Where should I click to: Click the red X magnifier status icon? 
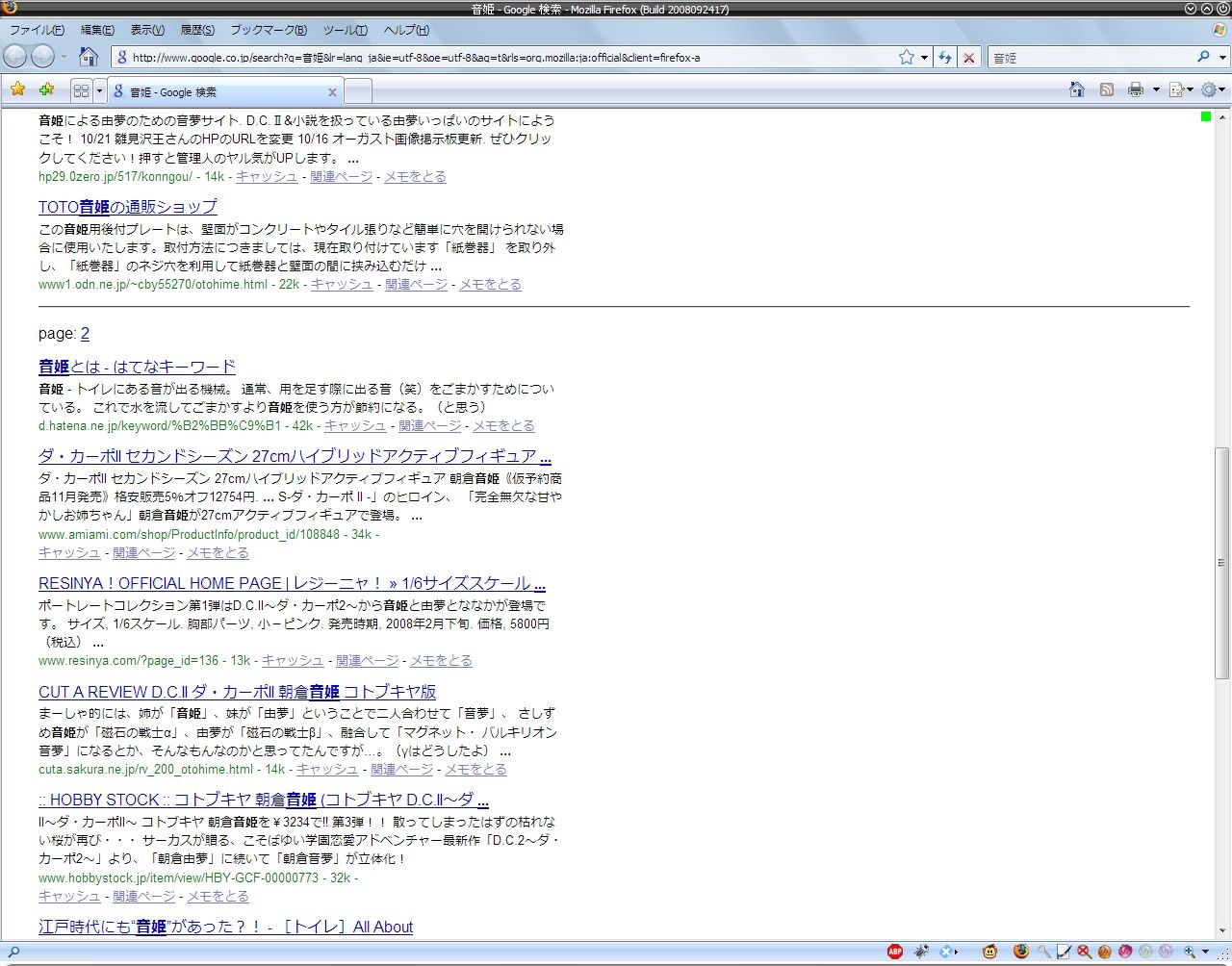pyautogui.click(x=1084, y=952)
